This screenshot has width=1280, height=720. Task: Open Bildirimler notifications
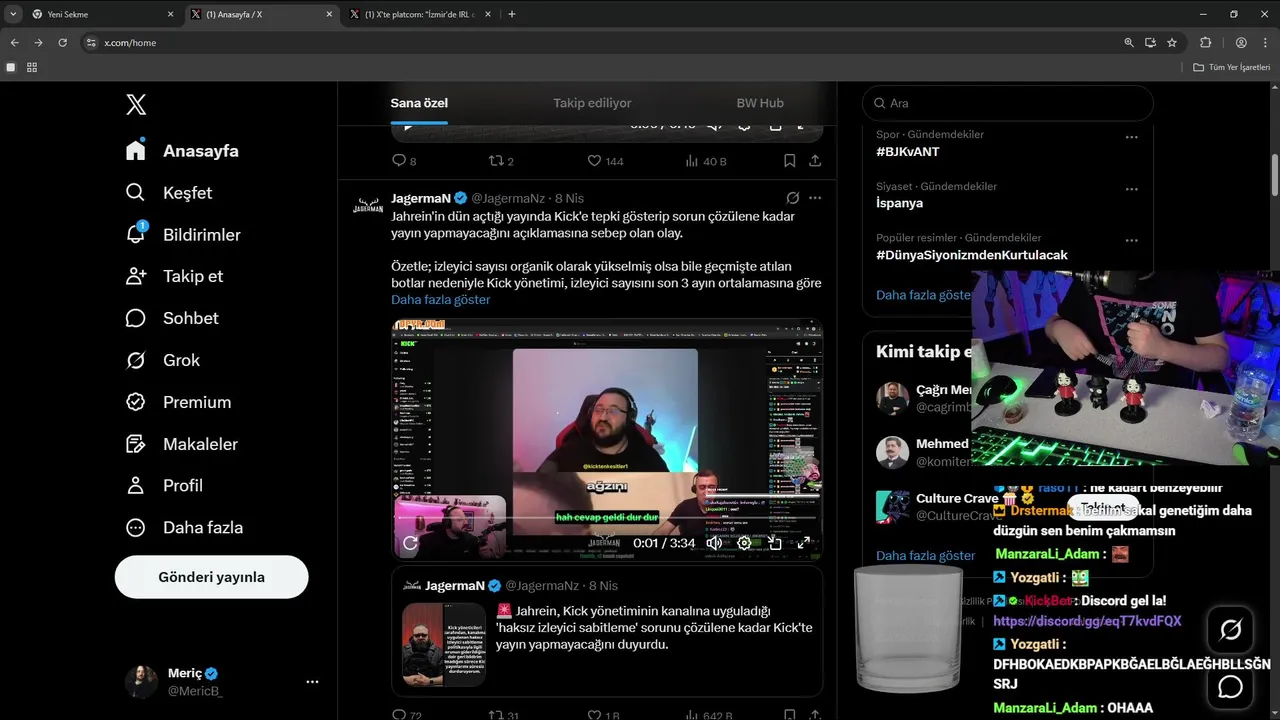tap(183, 235)
